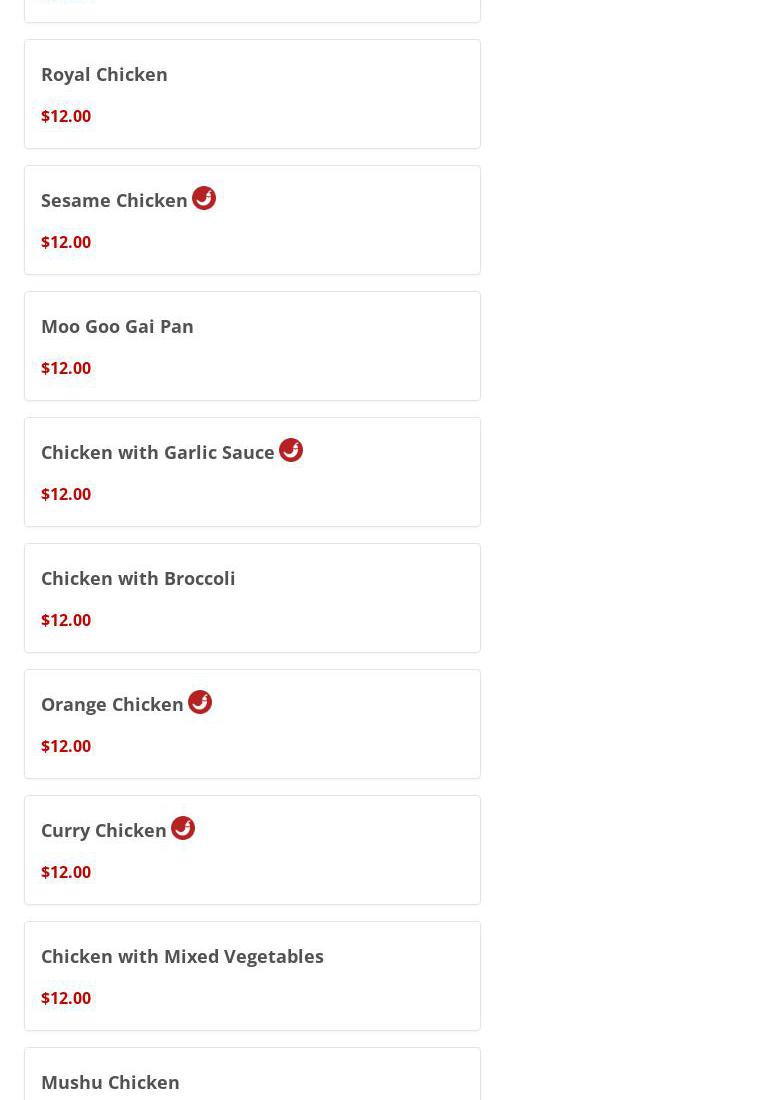
Task: Click the price under Chicken with Broccoli
Action: pyautogui.click(x=66, y=620)
